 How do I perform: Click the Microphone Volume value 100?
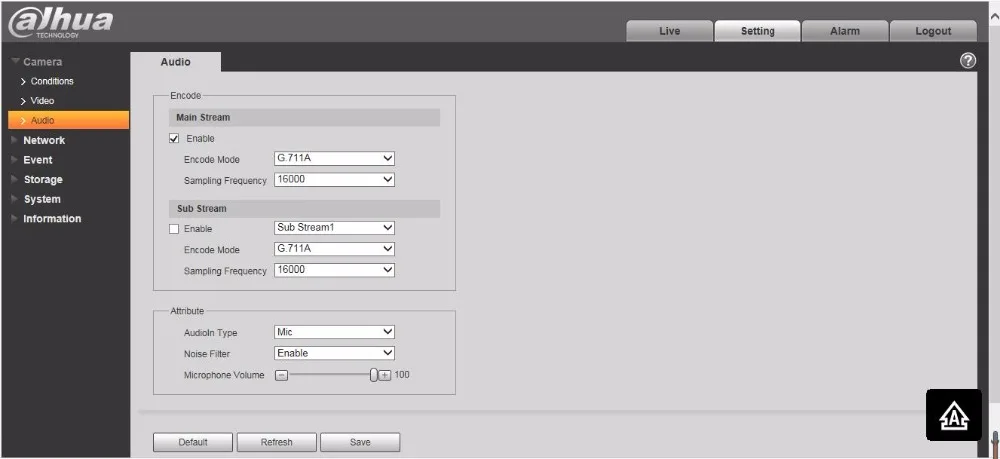(x=402, y=375)
